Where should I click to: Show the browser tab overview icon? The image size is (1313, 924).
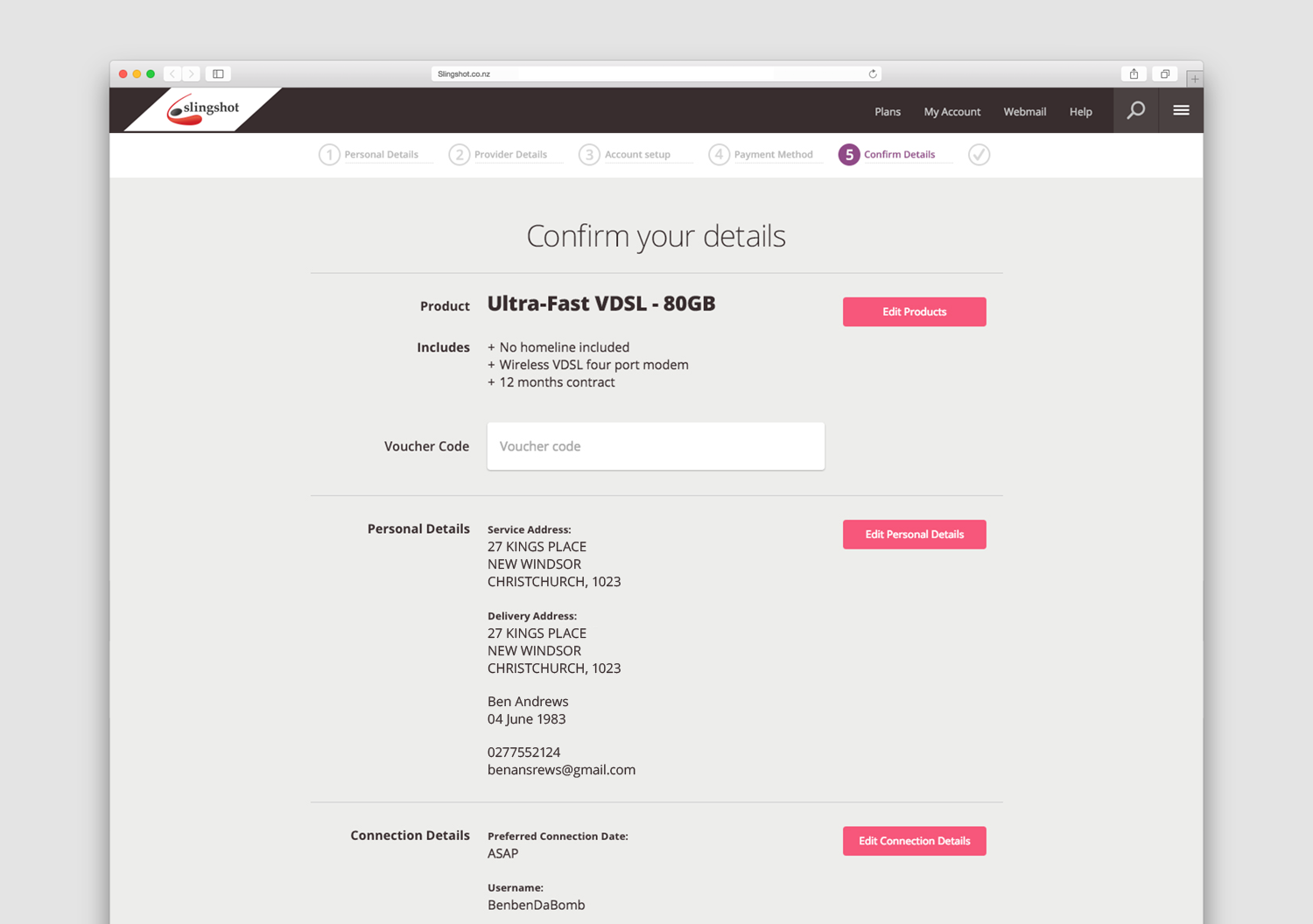[1165, 74]
